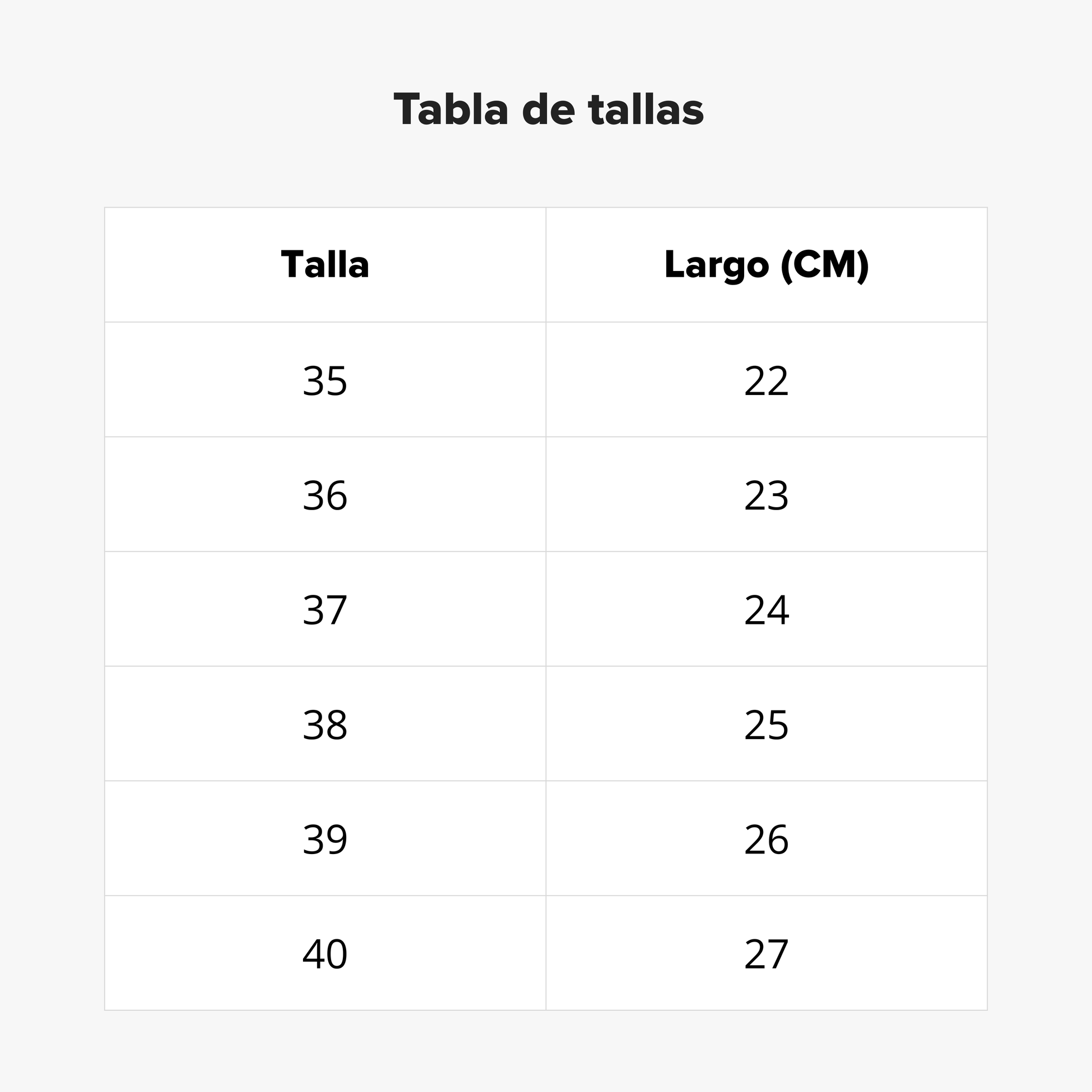Click the 26 cm length cell

(766, 839)
